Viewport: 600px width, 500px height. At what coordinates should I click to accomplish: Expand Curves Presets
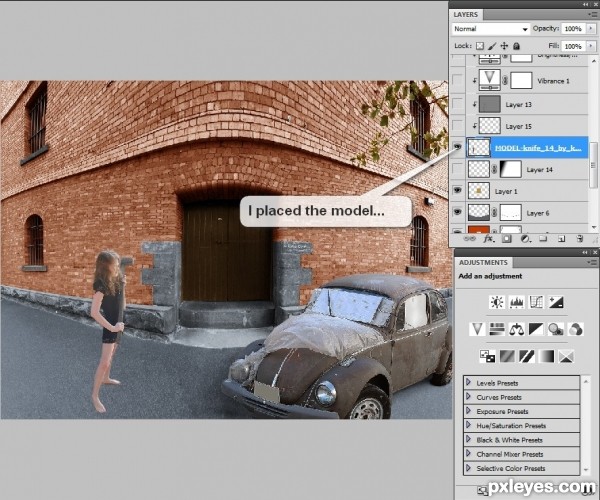click(468, 396)
